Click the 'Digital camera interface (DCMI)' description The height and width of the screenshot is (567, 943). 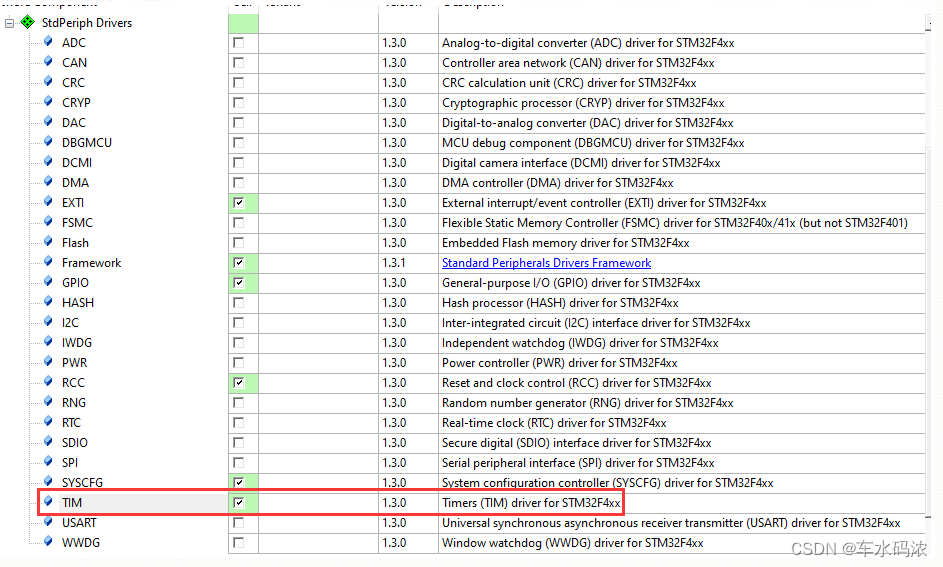(x=581, y=162)
